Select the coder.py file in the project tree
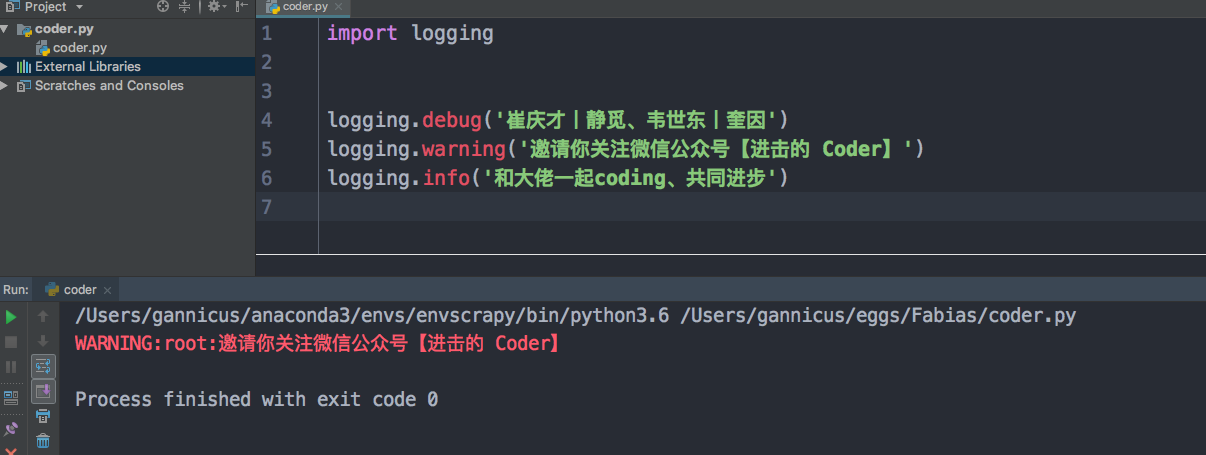Screen dimensions: 1206x455 pos(79,48)
